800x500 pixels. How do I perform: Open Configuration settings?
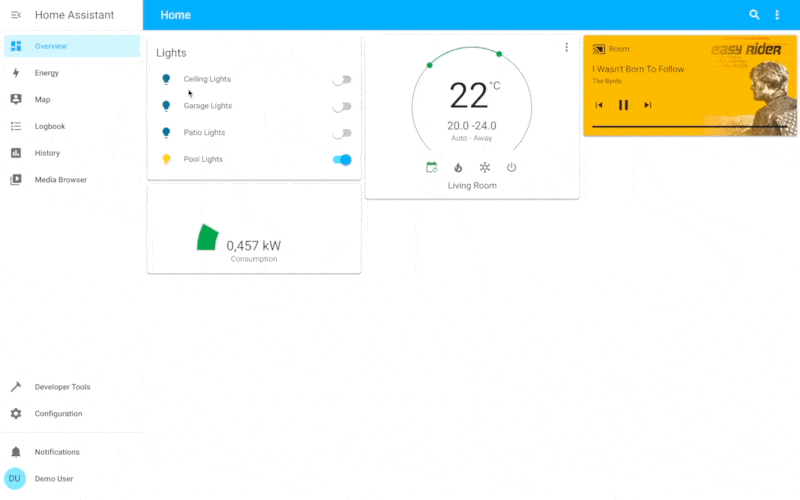[71, 414]
